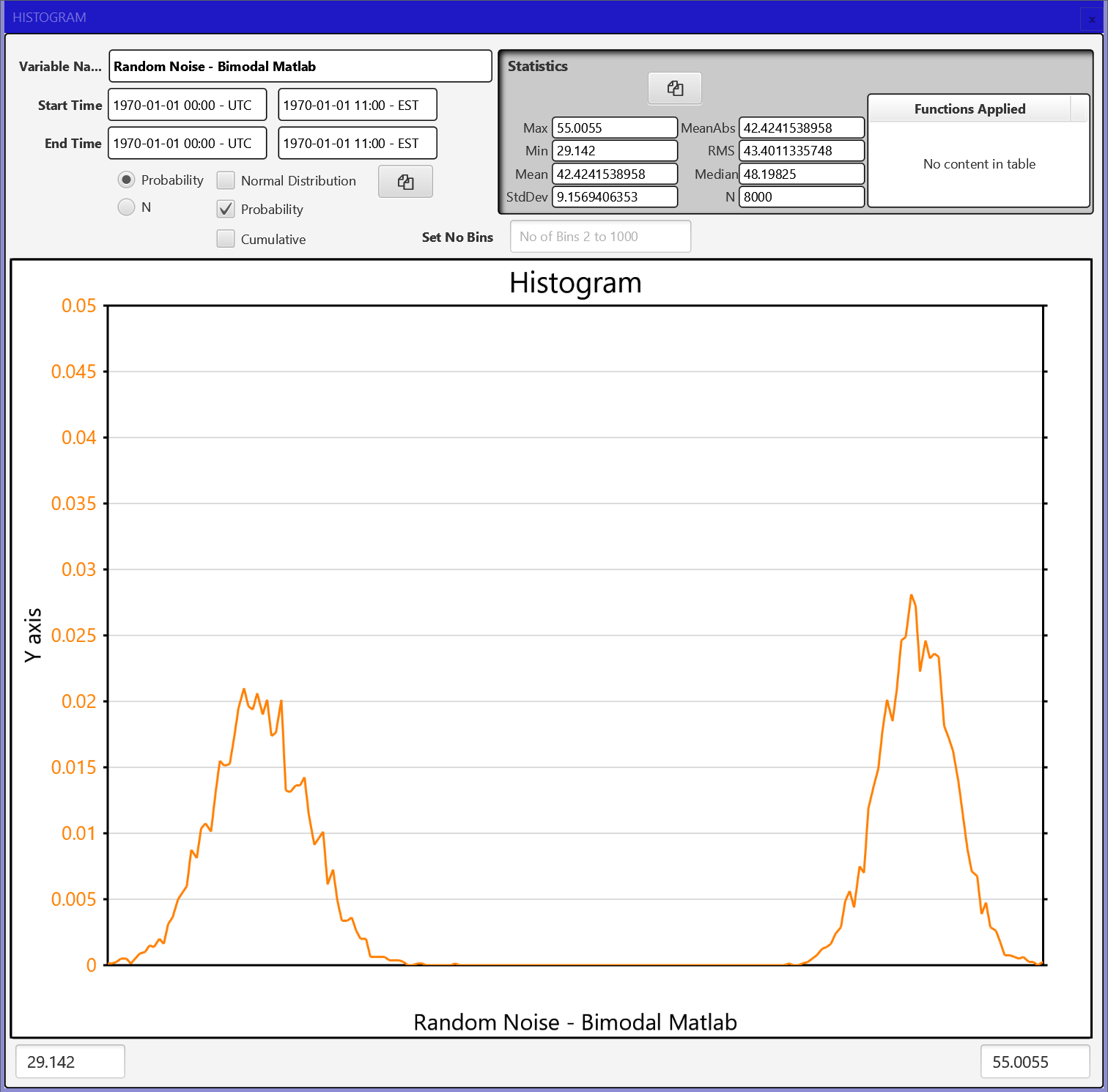Click the StdDev value field
The height and width of the screenshot is (1092, 1108).
[x=614, y=196]
